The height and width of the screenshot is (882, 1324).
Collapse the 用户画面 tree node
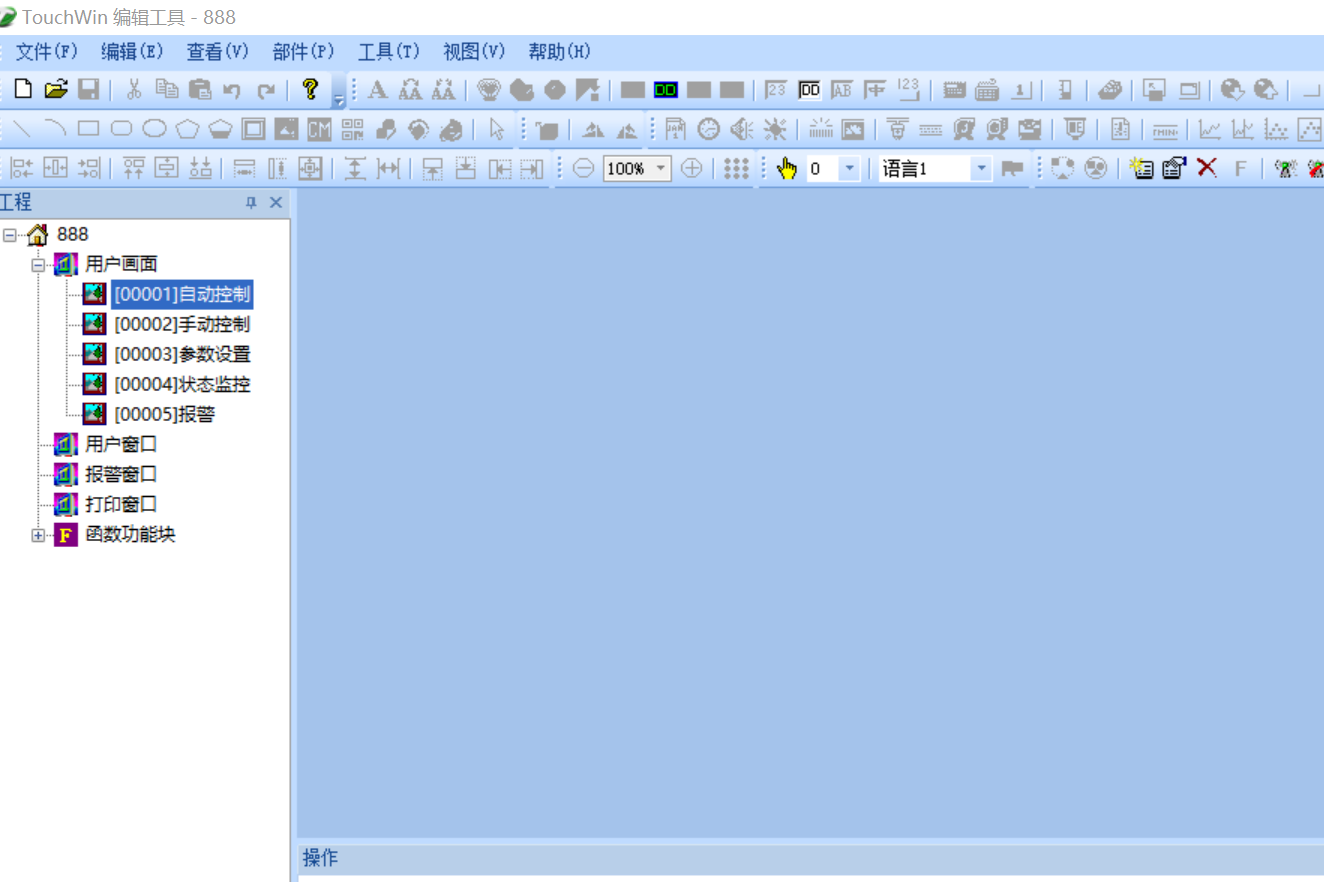click(x=39, y=265)
